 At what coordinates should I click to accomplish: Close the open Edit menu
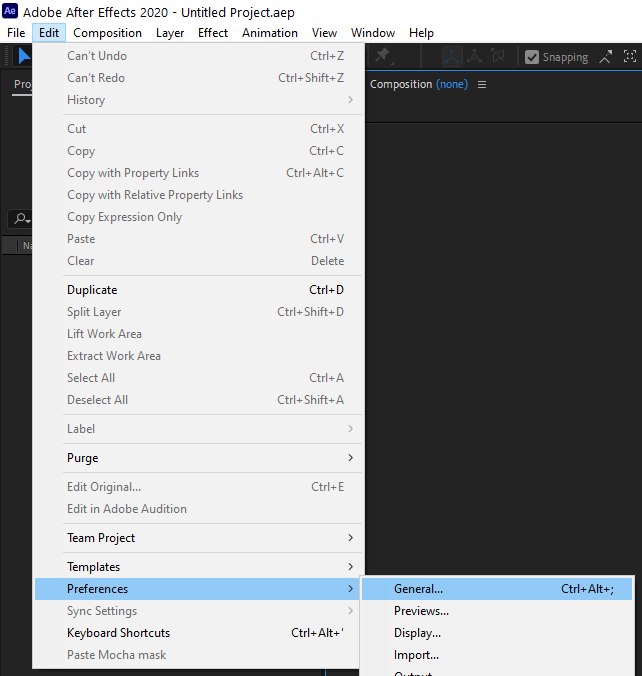(49, 33)
